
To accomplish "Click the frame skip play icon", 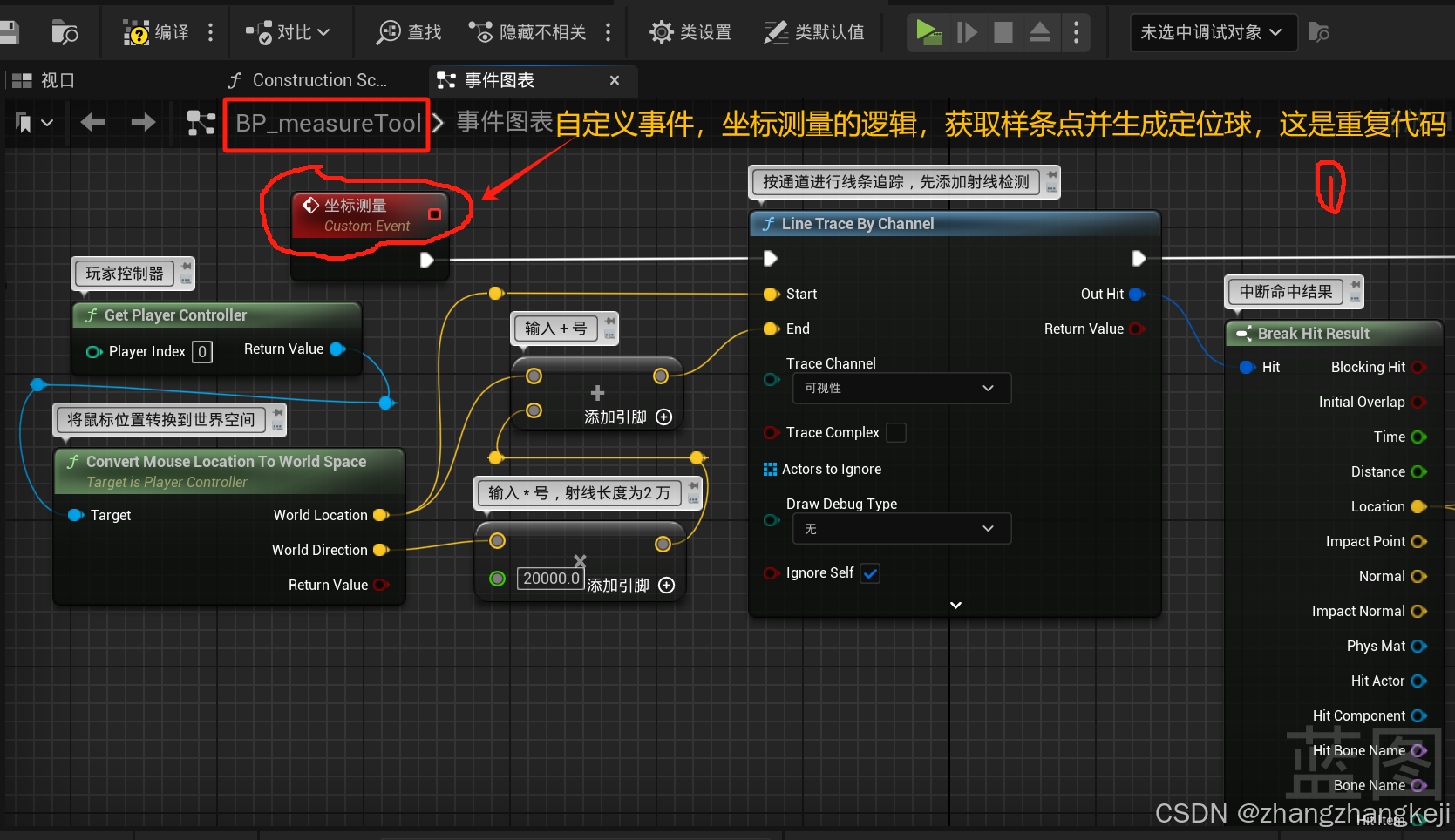I will tap(966, 32).
